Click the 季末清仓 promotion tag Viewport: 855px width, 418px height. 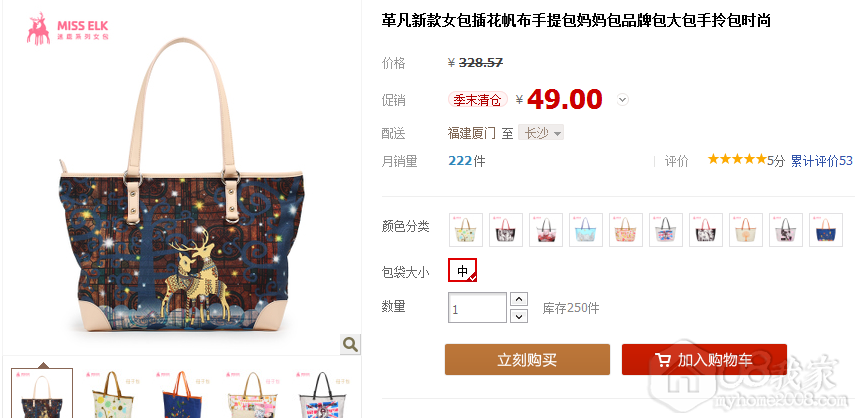(478, 100)
